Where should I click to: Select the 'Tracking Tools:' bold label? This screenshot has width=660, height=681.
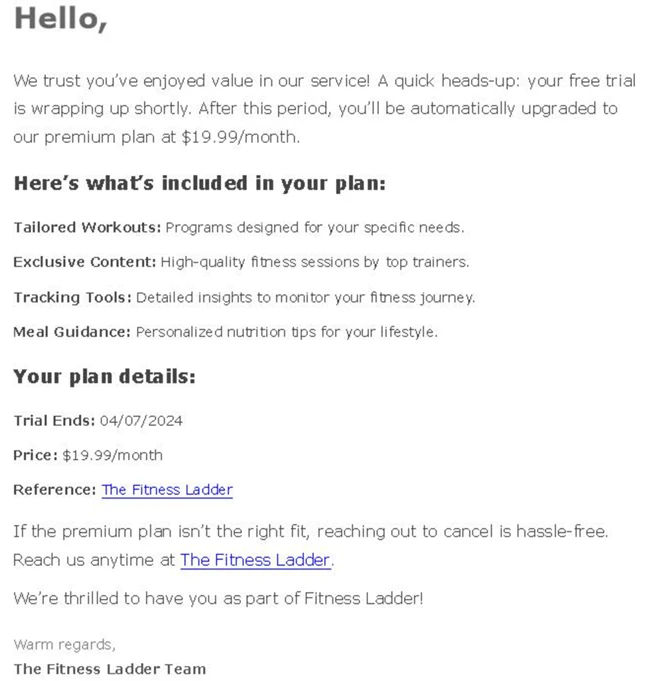tap(72, 297)
